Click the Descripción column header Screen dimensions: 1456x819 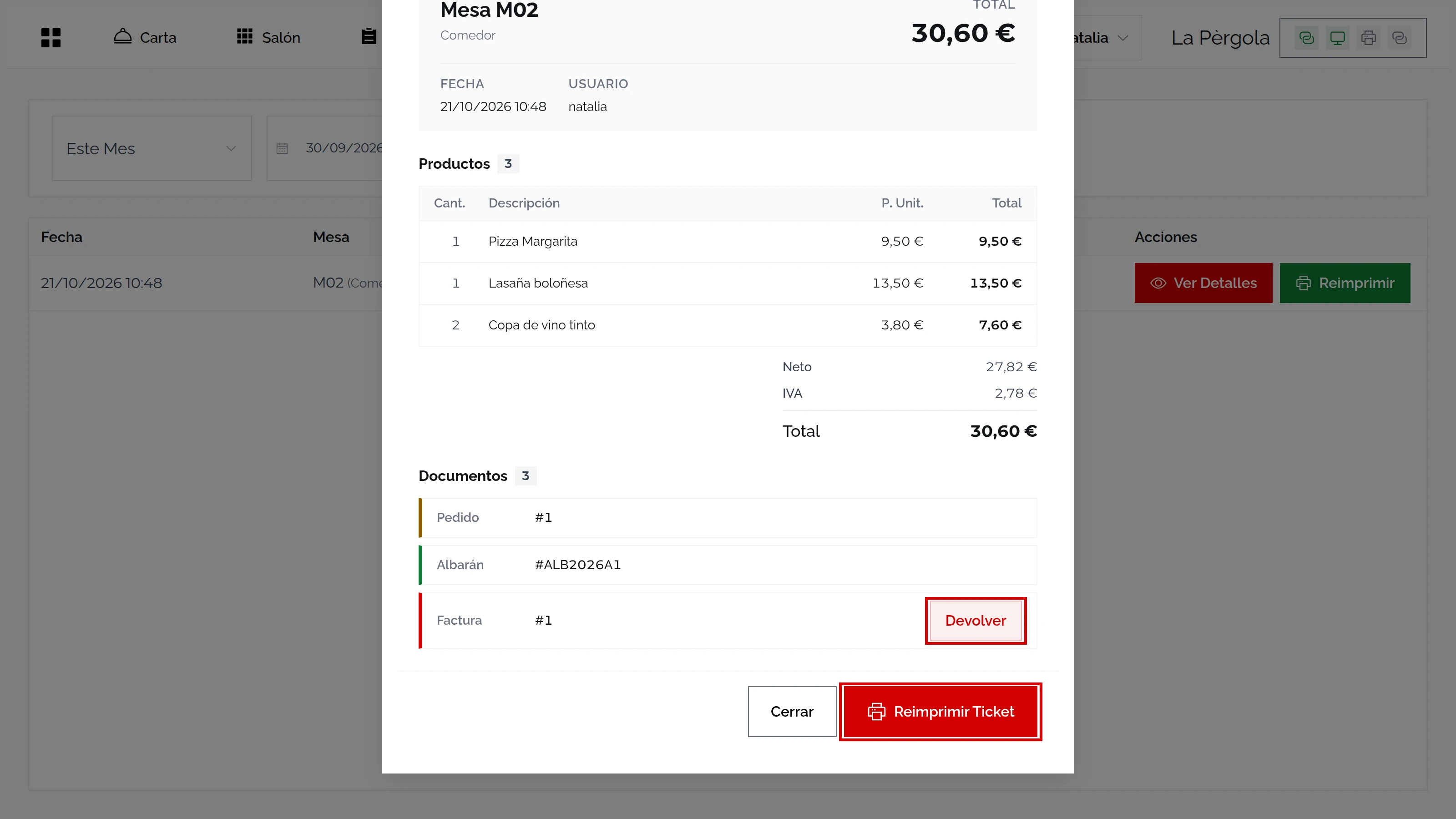(x=524, y=203)
